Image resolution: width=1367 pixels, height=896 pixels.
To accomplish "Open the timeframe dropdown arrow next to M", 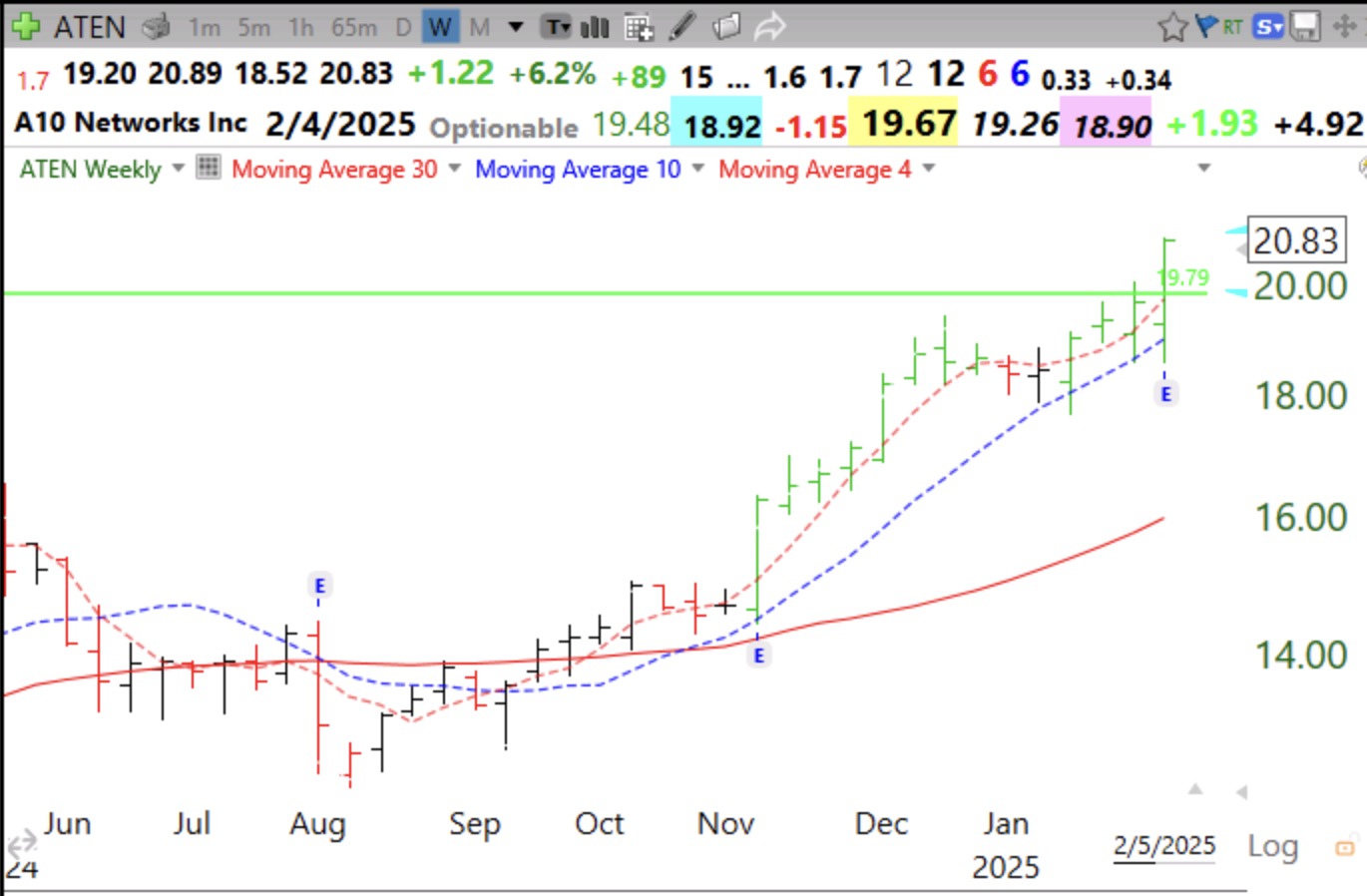I will pos(514,27).
